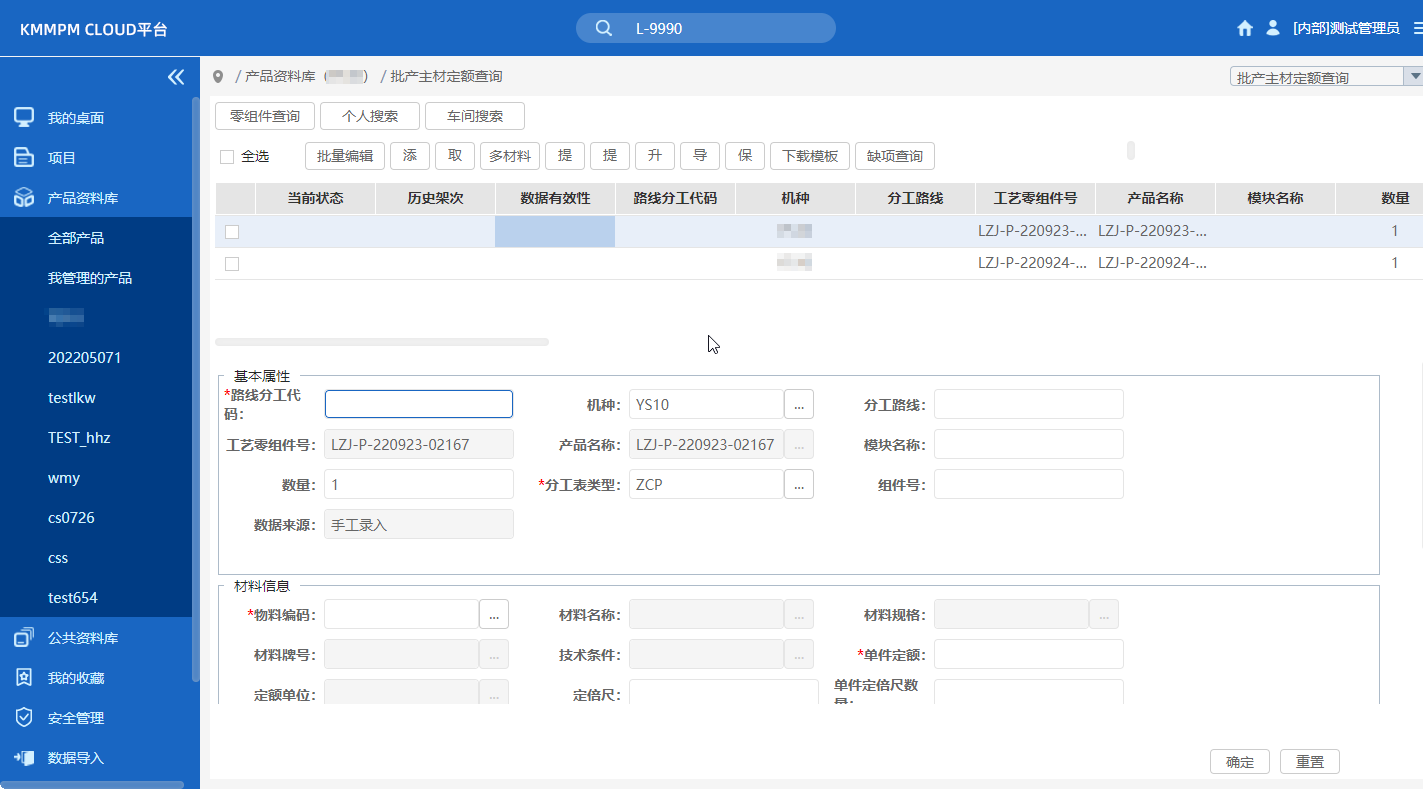Viewport: 1423px width, 789px height.
Task: Select the 我的桌面 monitor icon in sidebar
Action: [24, 117]
